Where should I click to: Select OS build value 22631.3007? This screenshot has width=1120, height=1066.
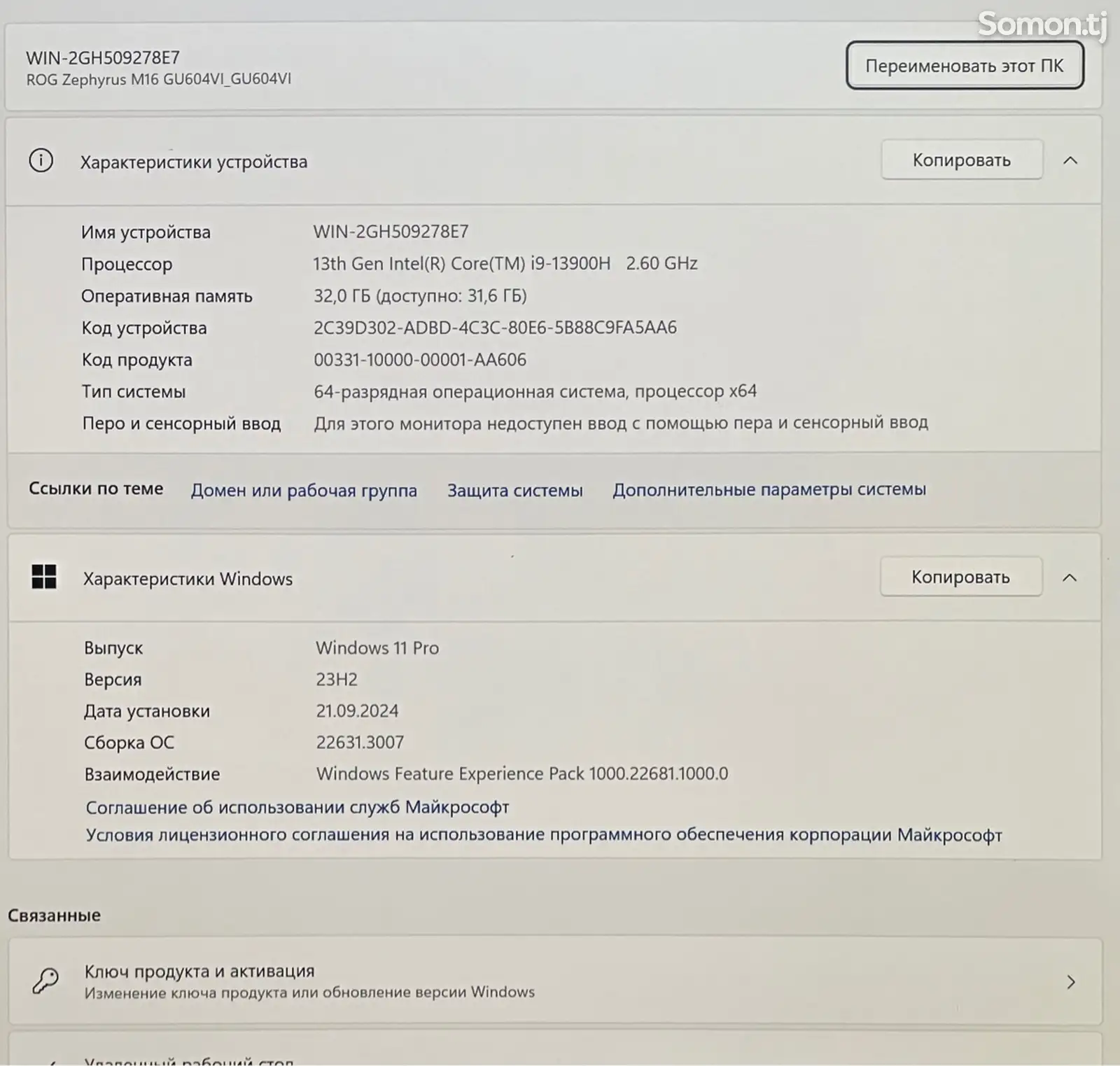pos(360,742)
